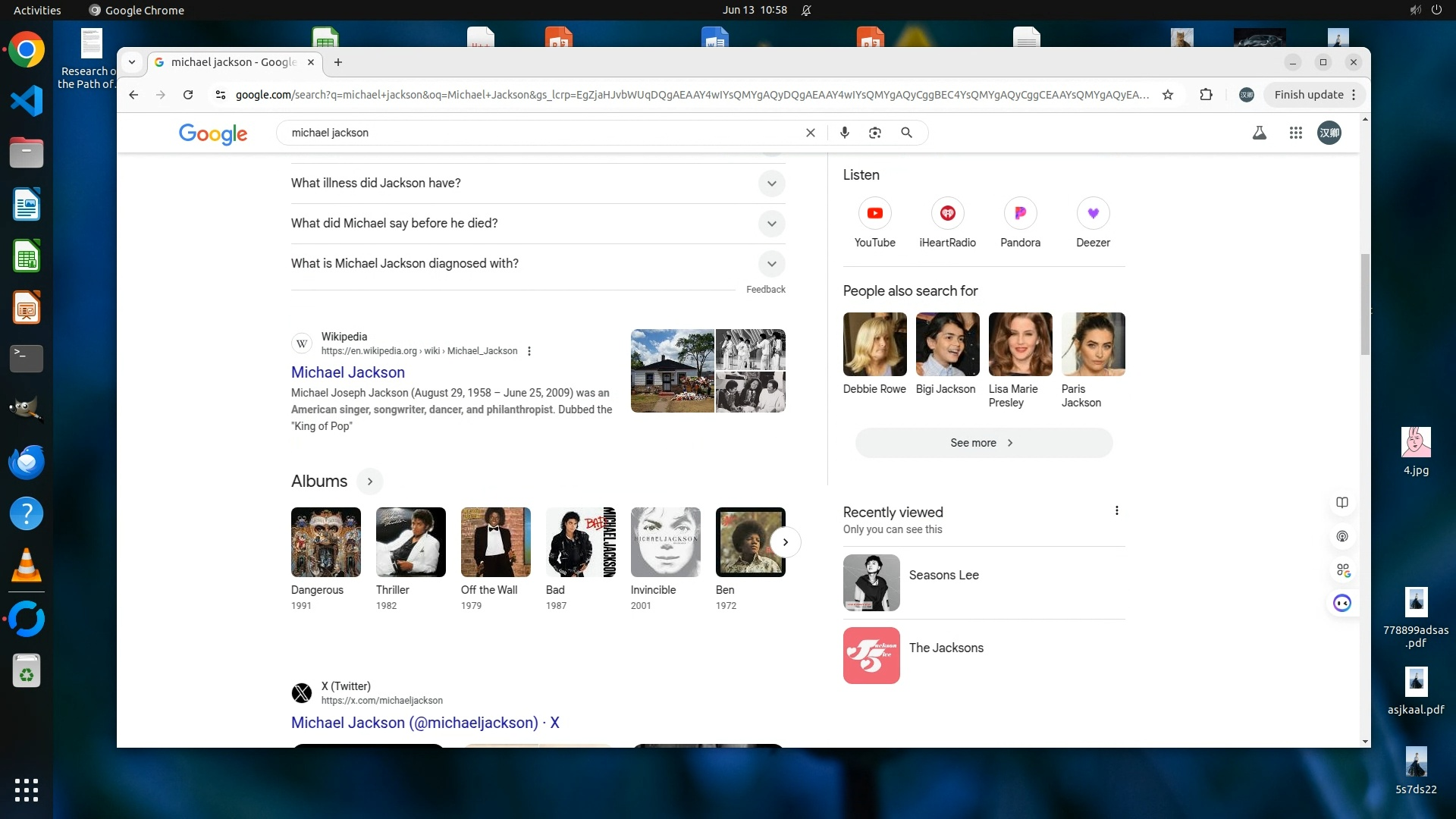Open the Michael Jackson Wikipedia link
The width and height of the screenshot is (1456, 819).
(348, 372)
